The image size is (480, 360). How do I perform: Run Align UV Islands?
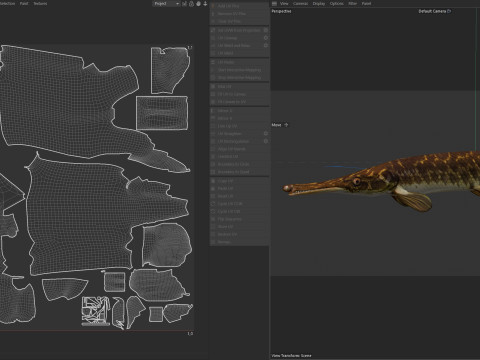[239, 149]
